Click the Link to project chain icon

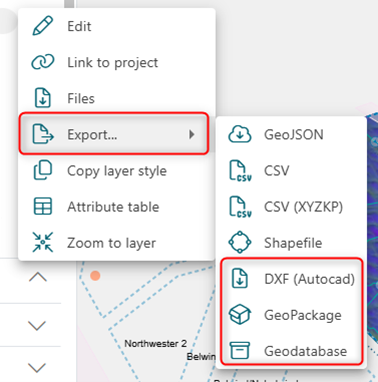point(43,62)
